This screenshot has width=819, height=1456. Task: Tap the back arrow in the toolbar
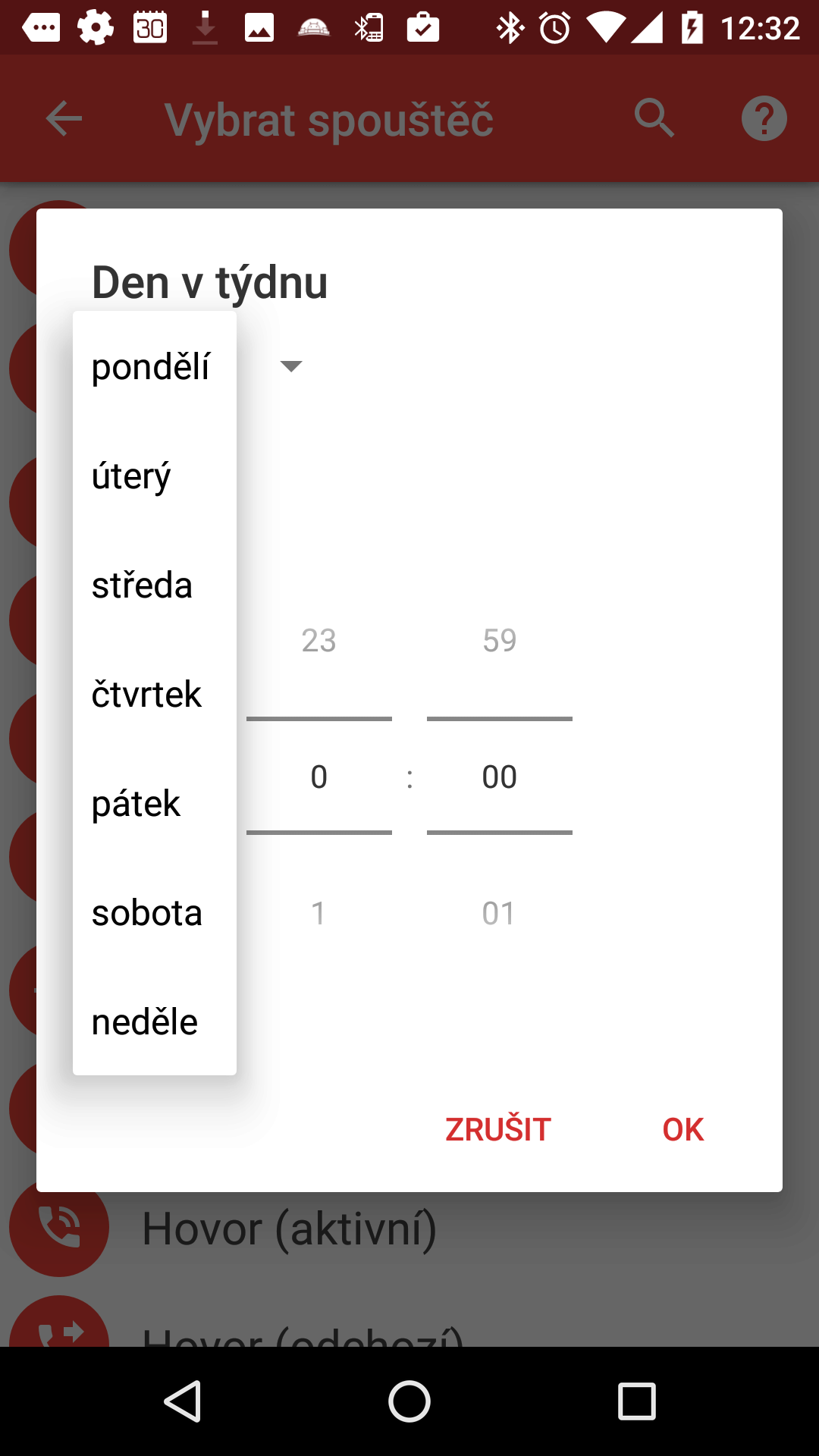[x=64, y=118]
